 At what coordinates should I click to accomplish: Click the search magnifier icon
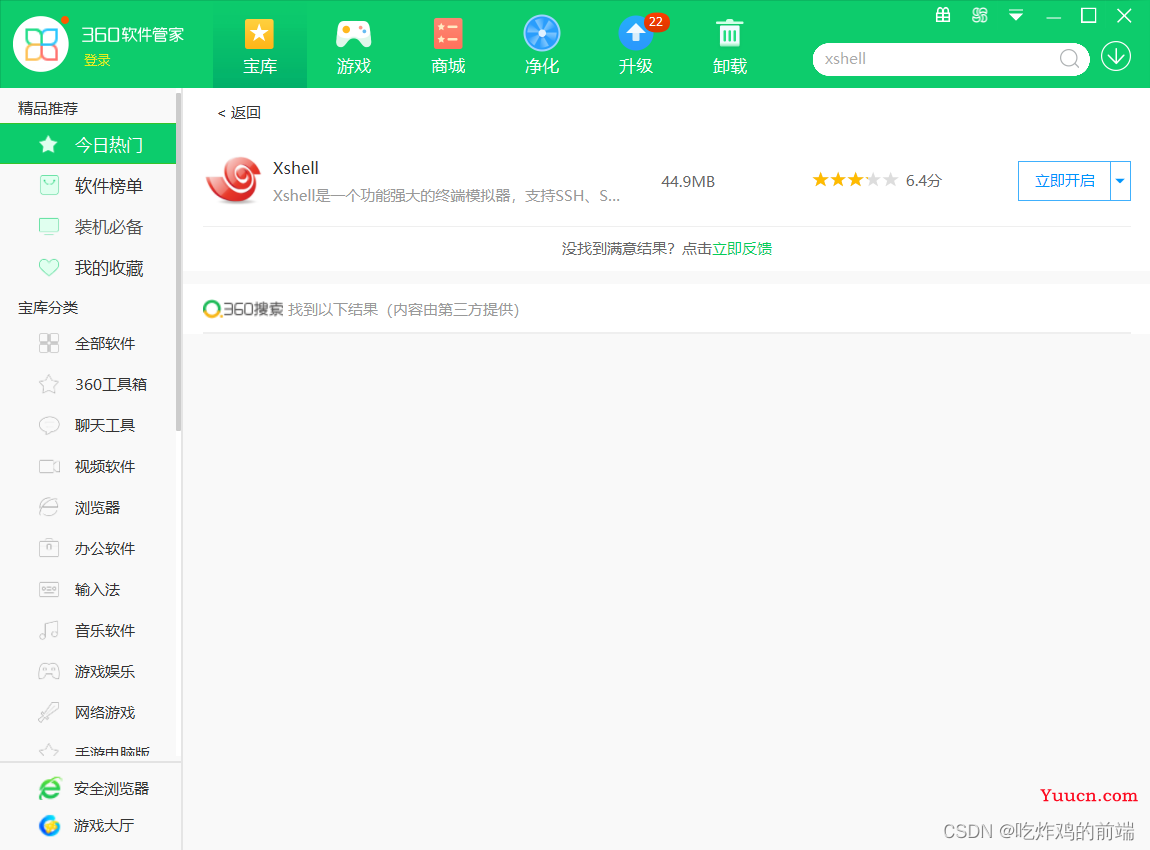click(x=1069, y=59)
